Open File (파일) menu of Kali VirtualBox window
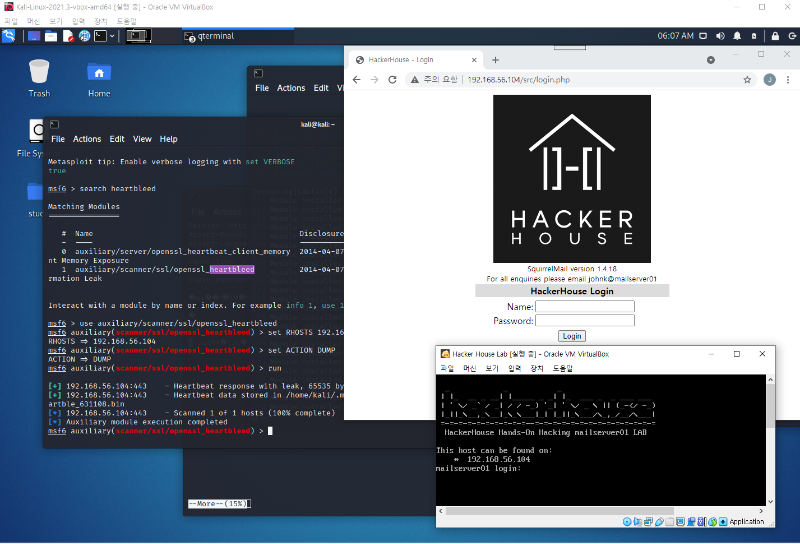Viewport: 800px width, 544px height. [11, 21]
